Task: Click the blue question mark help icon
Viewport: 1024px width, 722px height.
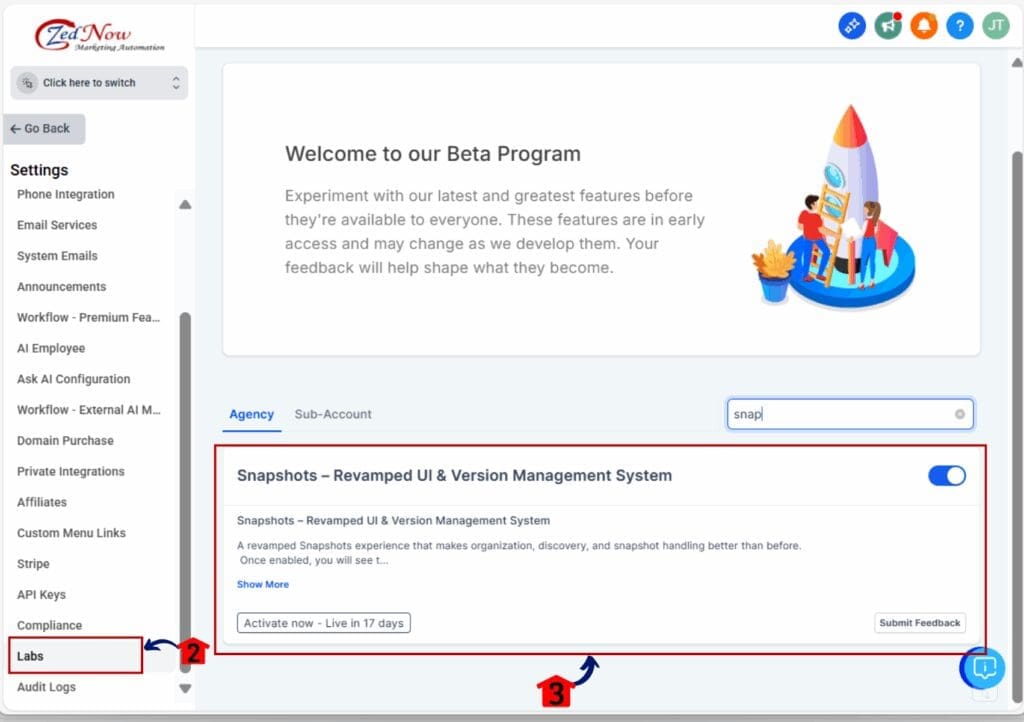Action: click(959, 27)
